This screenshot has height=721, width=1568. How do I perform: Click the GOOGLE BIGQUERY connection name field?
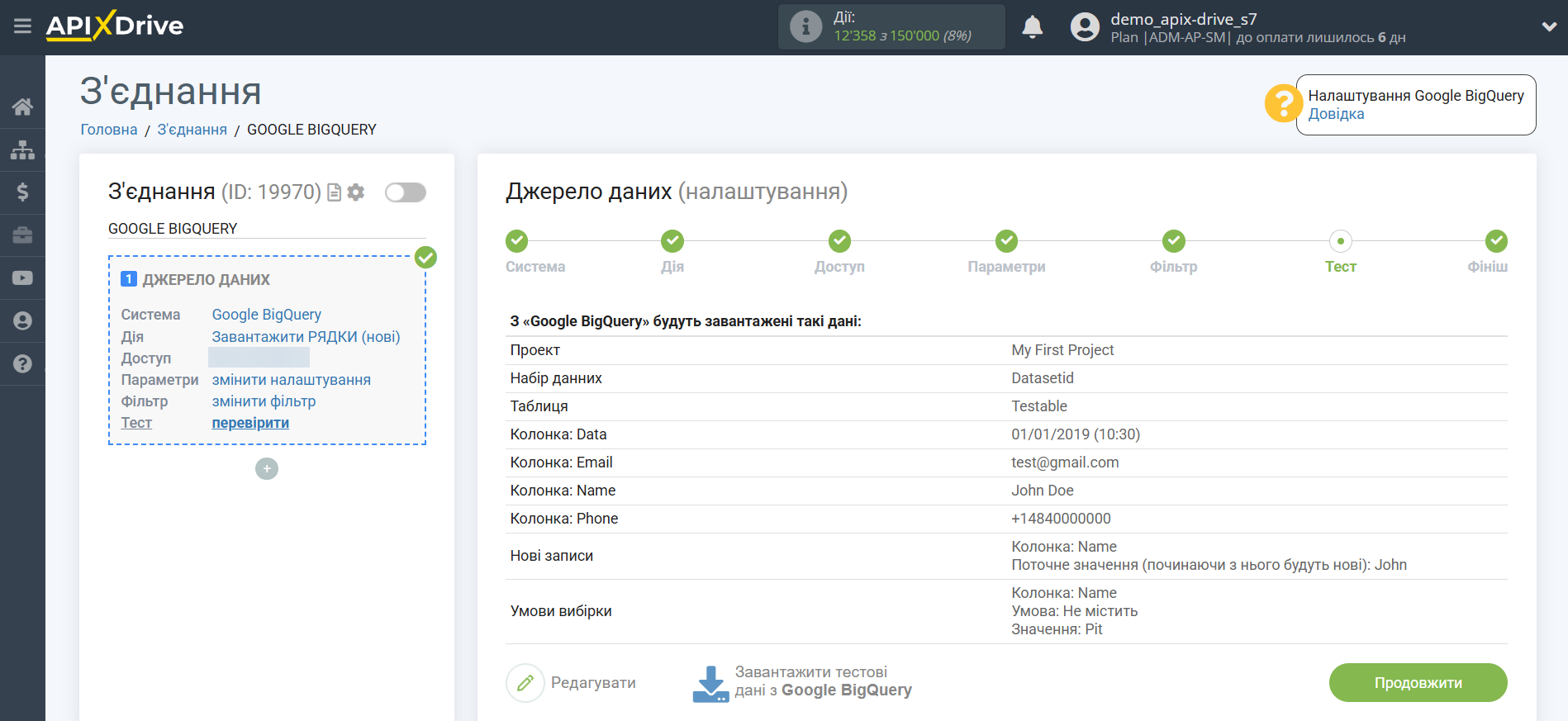coord(267,229)
